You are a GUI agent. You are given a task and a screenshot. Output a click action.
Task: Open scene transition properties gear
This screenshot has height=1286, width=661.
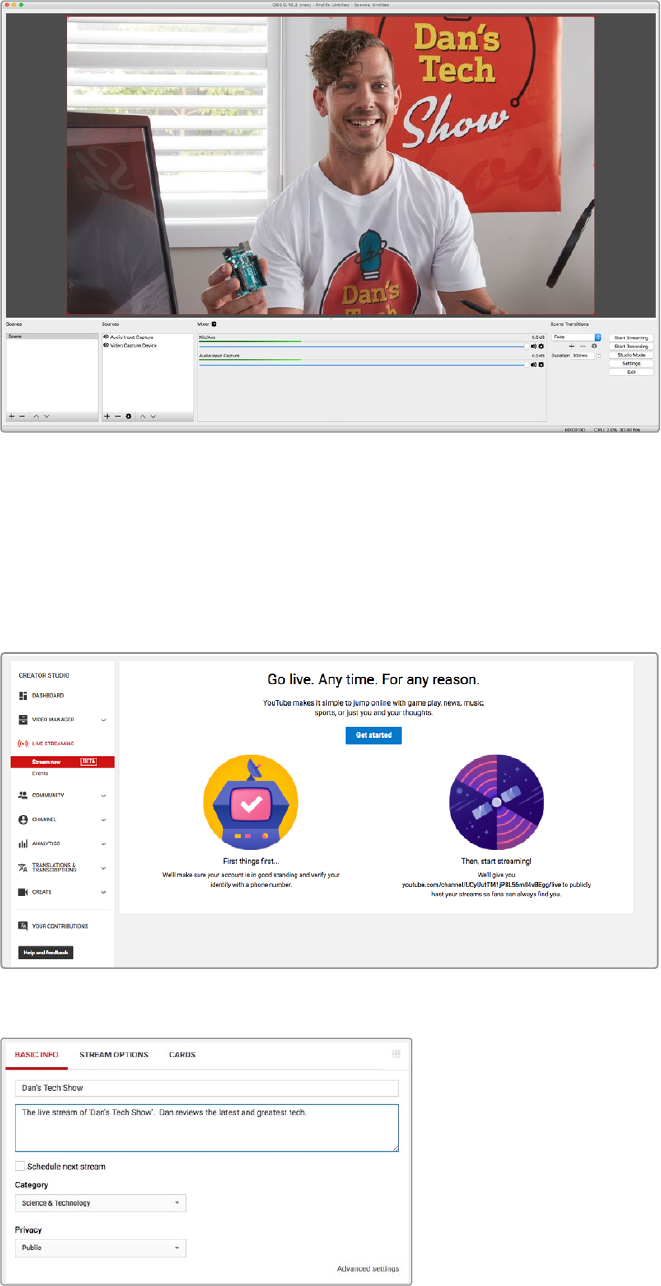click(x=594, y=346)
